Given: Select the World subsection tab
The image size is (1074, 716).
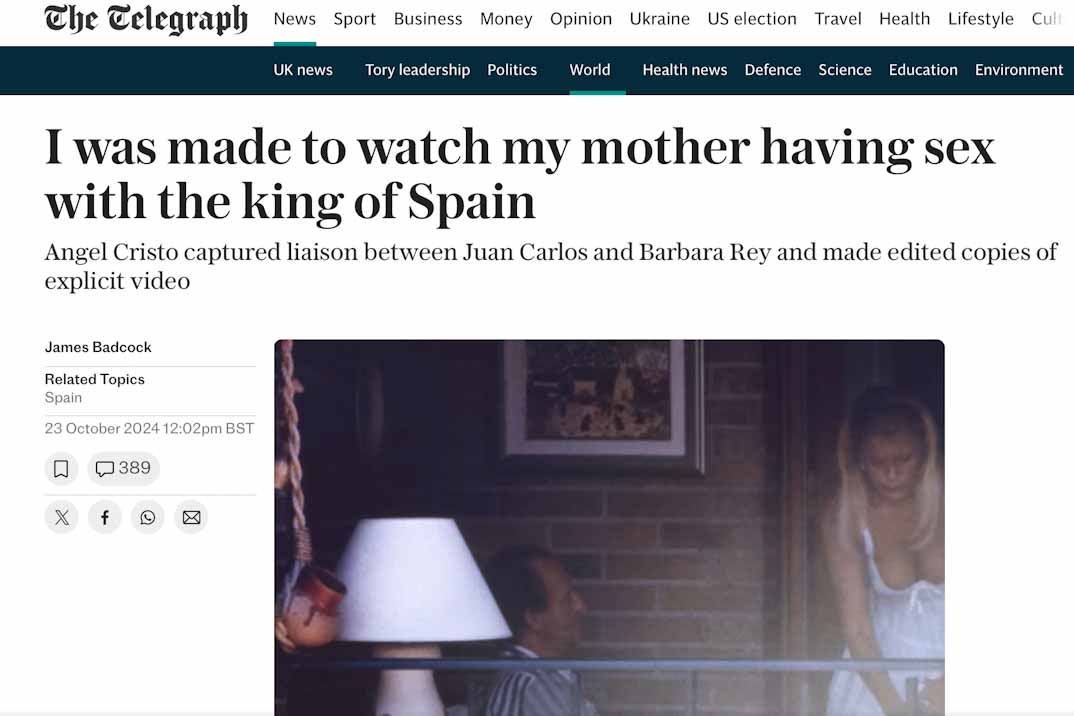Looking at the screenshot, I should (590, 70).
